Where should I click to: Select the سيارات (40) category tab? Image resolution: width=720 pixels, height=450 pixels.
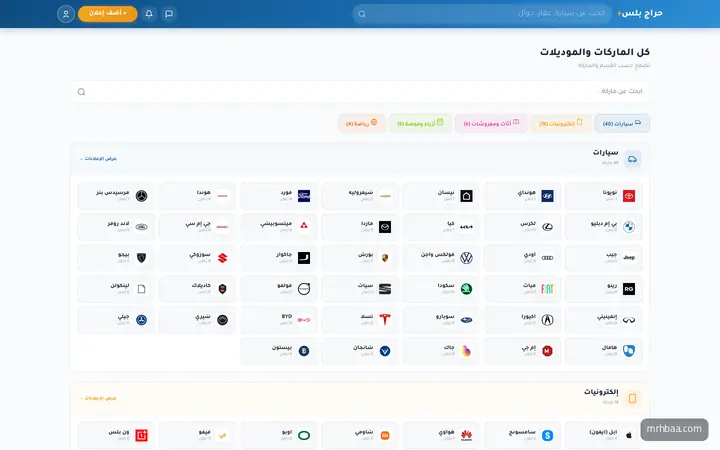[x=622, y=124]
